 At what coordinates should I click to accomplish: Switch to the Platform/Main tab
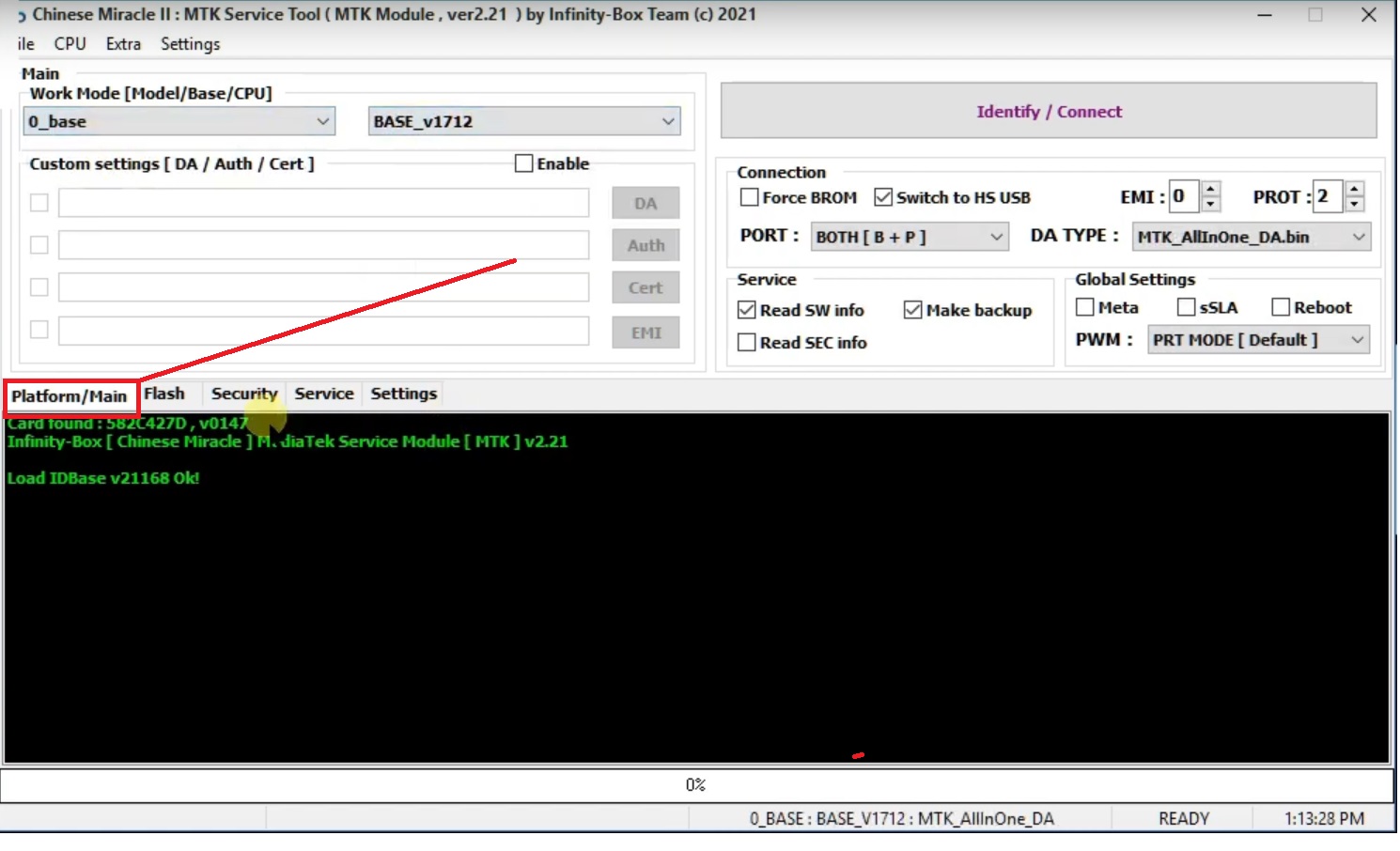(70, 396)
